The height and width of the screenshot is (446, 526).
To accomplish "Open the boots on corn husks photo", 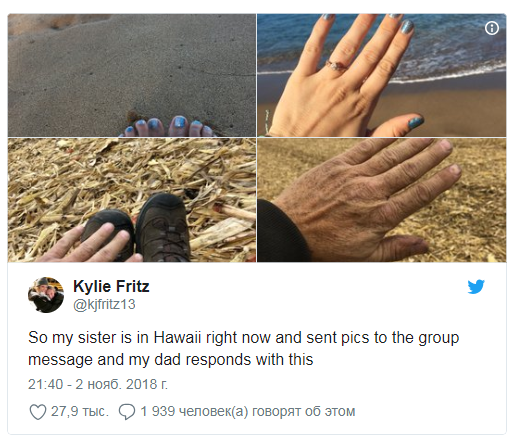I will [132, 200].
